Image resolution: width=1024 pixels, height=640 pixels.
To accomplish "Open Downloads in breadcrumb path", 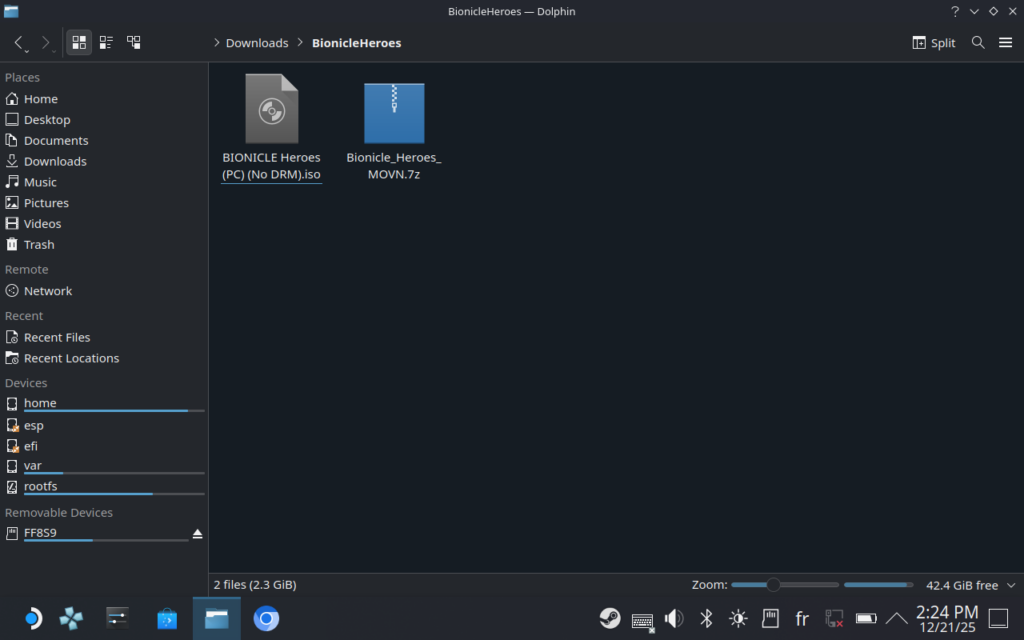I will click(256, 43).
